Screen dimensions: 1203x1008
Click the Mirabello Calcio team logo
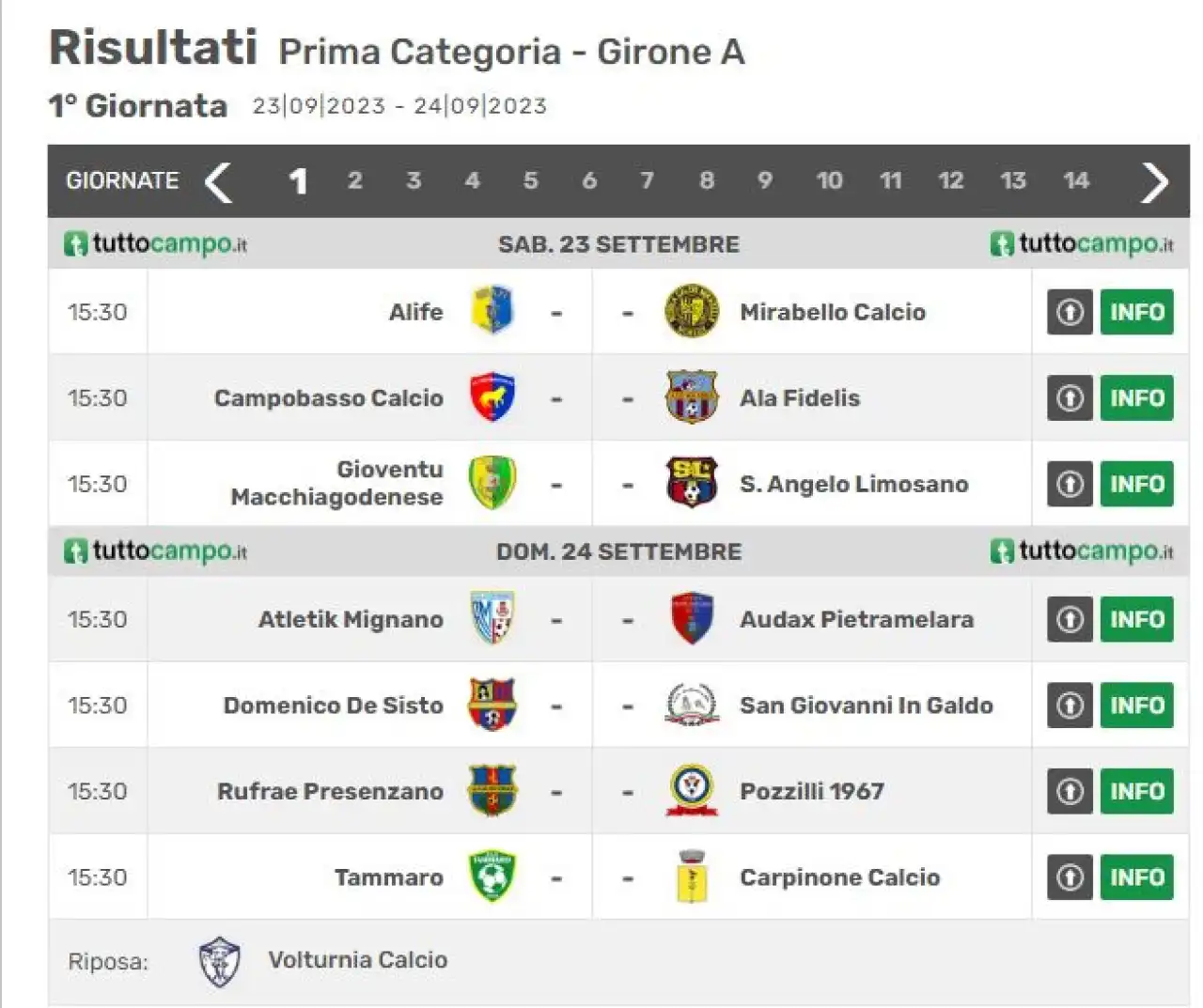(692, 311)
